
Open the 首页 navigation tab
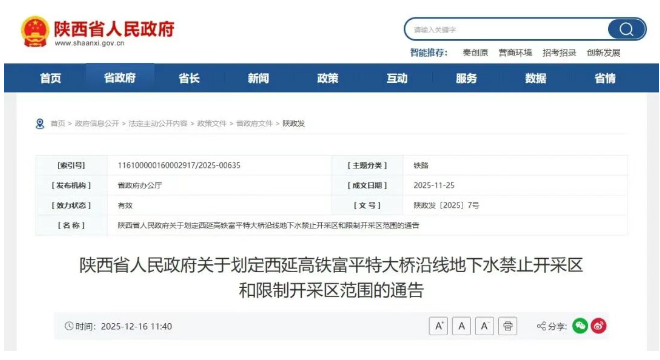pyautogui.click(x=51, y=78)
